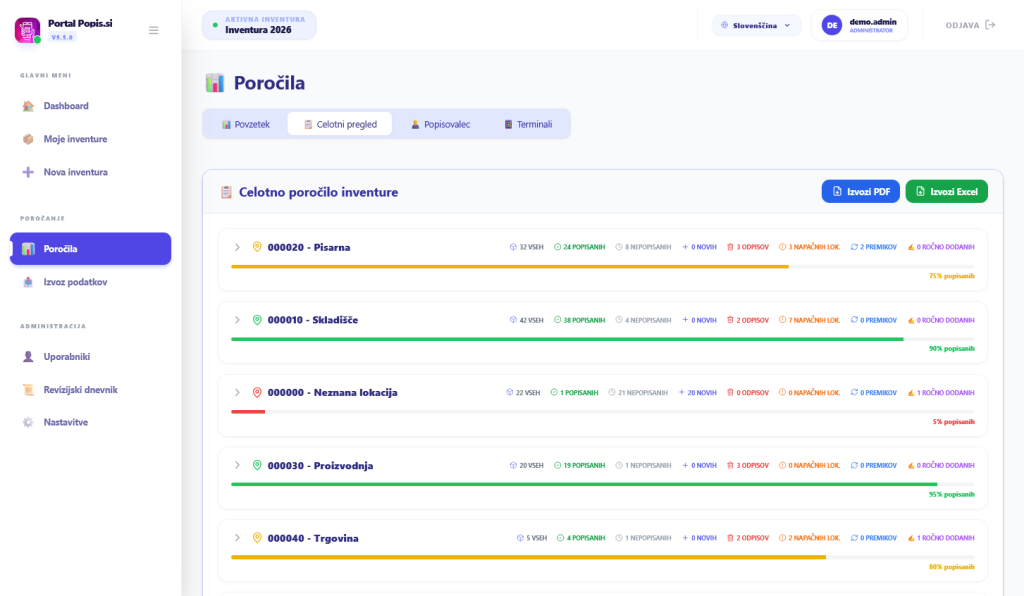
Task: Expand the 000010 - Skladišče row chevron
Action: click(237, 320)
